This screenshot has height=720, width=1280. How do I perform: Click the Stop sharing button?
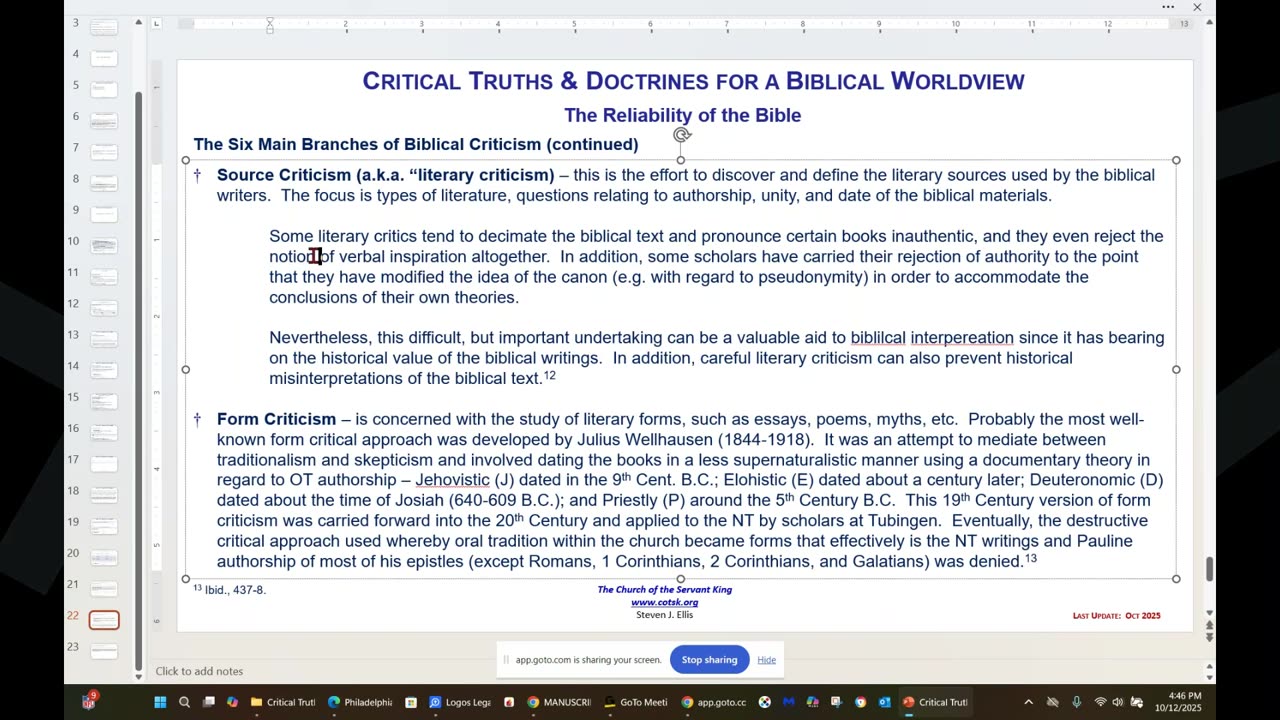pyautogui.click(x=709, y=660)
